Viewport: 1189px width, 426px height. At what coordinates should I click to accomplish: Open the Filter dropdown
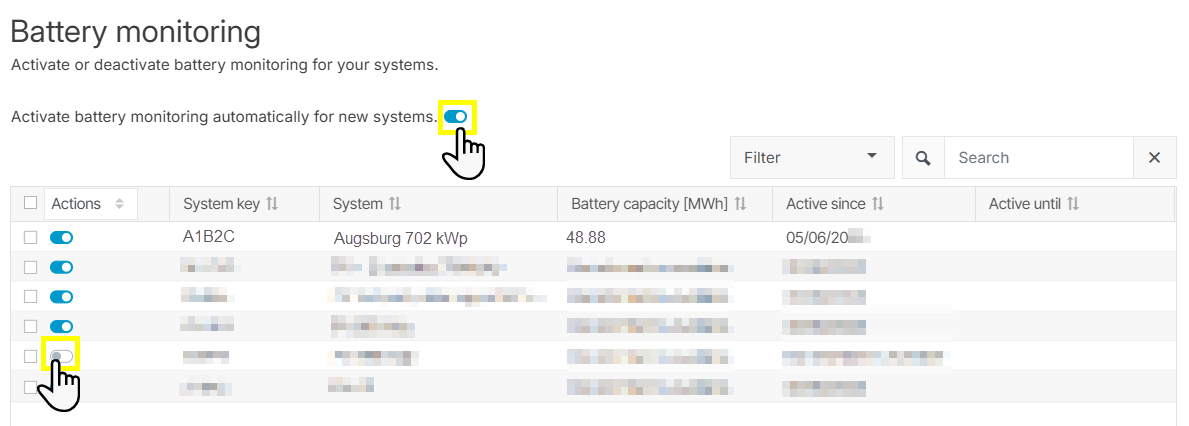810,158
